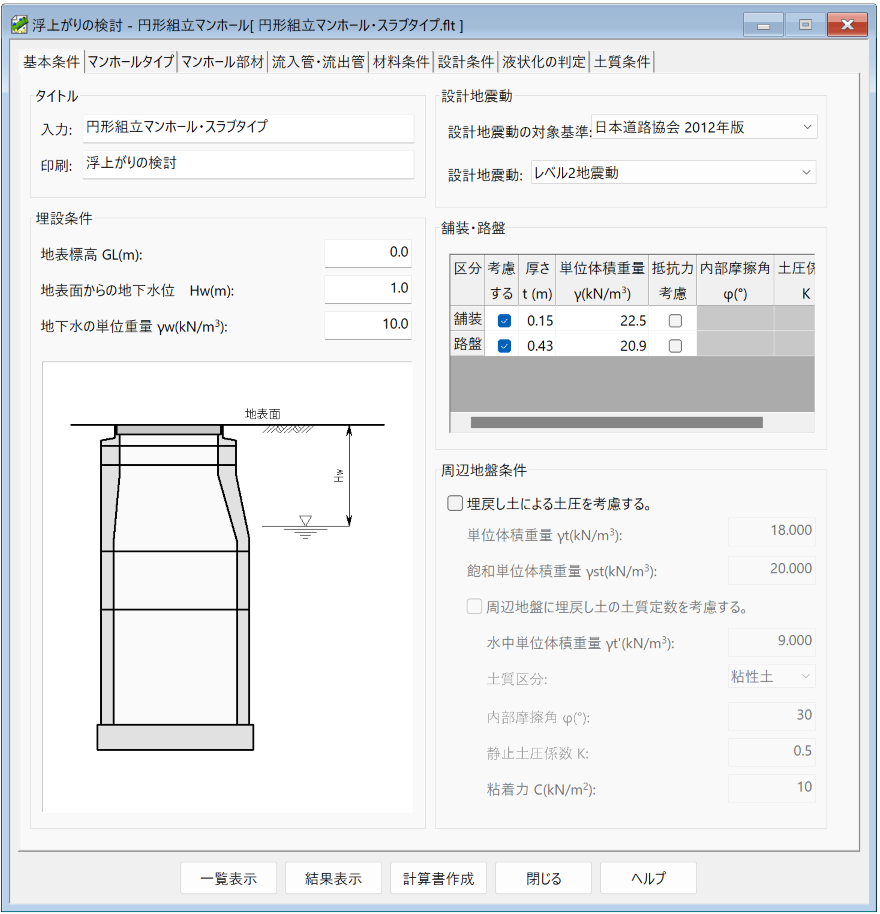Click the ヘルプ button
Viewport: 880px width, 914px height.
(x=648, y=878)
